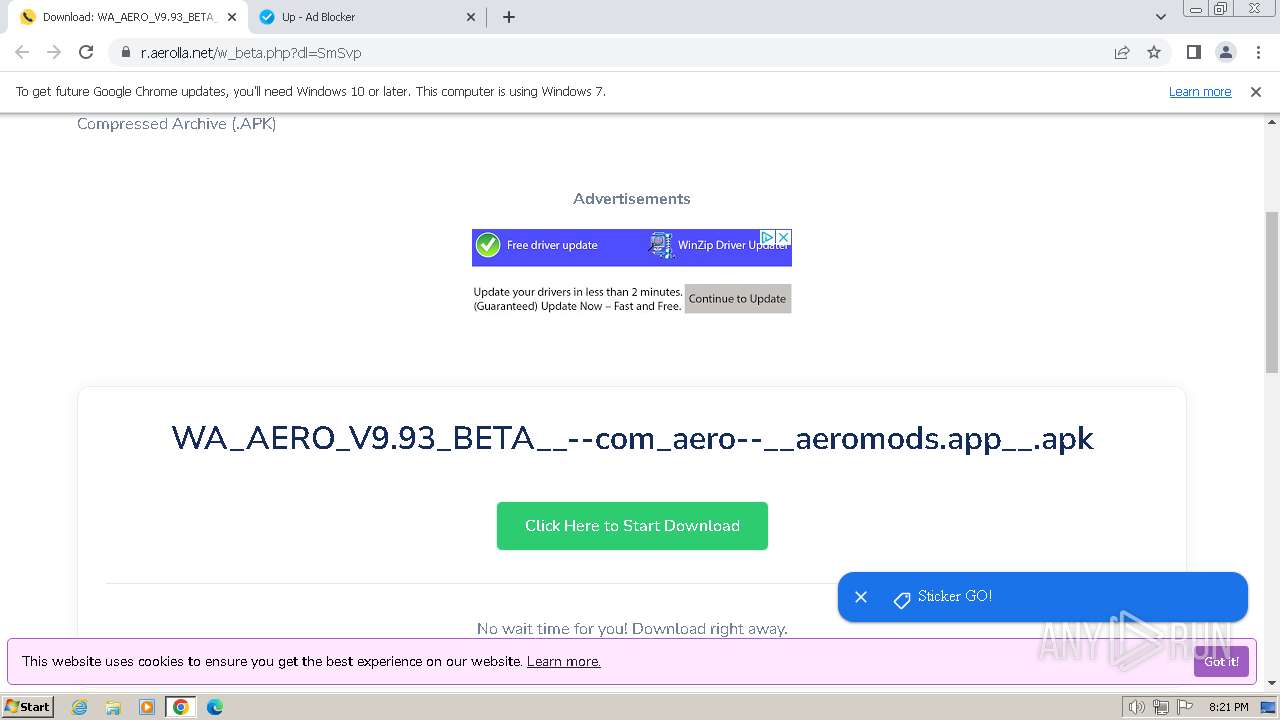Open Microsoft Edge from taskbar

point(215,707)
